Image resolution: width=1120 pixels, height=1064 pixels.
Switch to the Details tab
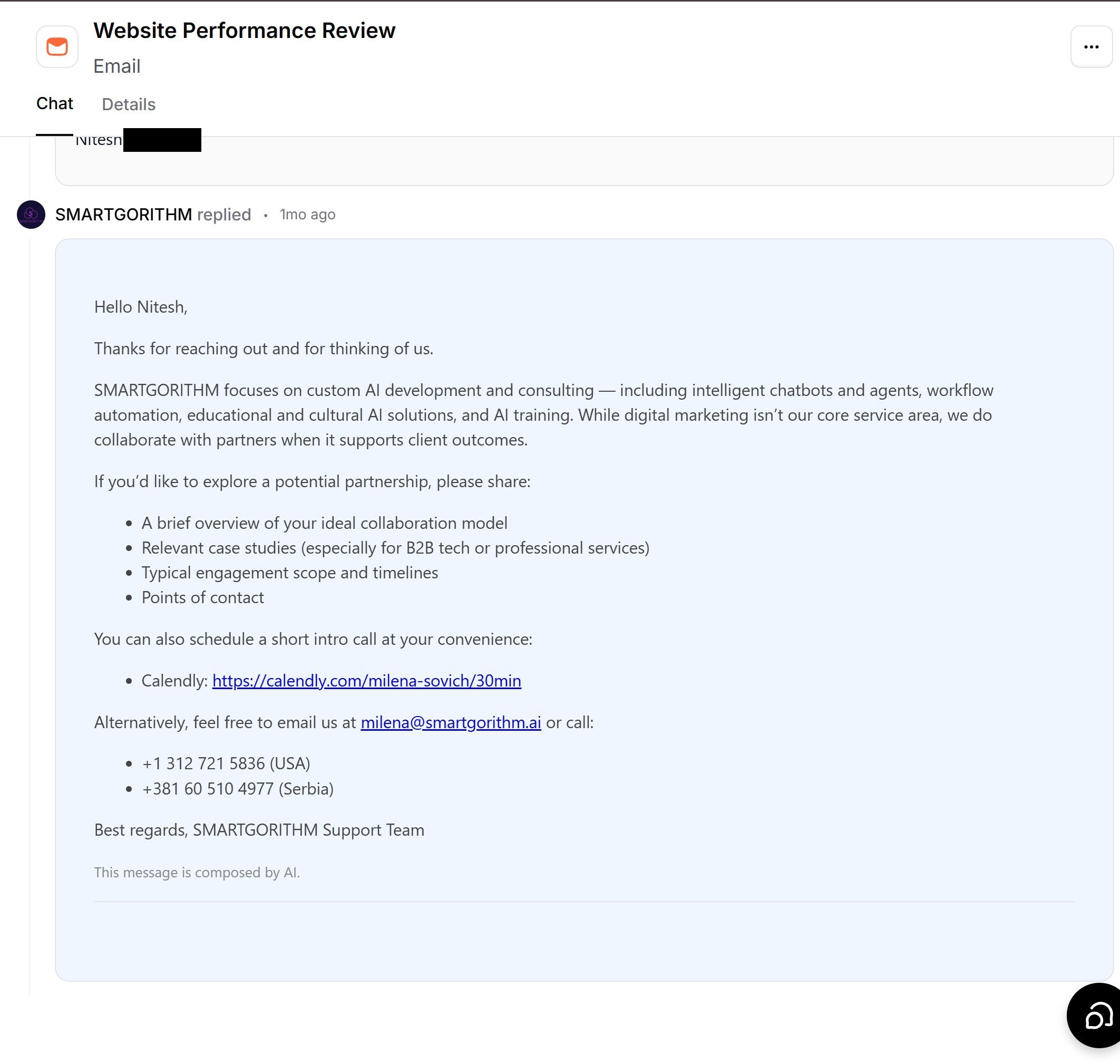pyautogui.click(x=129, y=104)
